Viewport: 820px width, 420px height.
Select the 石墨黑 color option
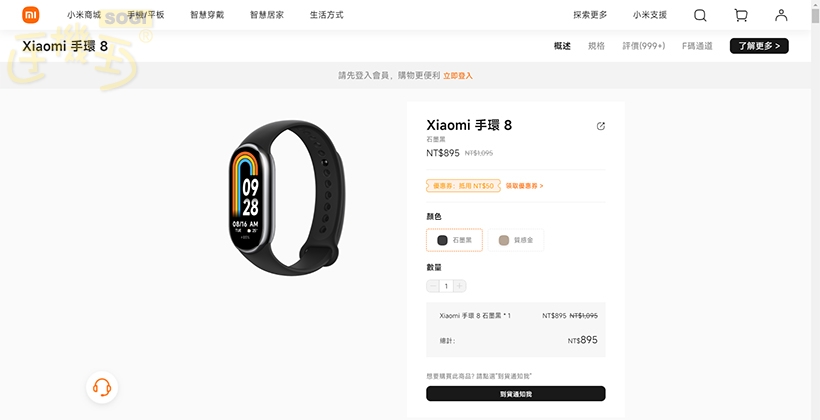(454, 240)
